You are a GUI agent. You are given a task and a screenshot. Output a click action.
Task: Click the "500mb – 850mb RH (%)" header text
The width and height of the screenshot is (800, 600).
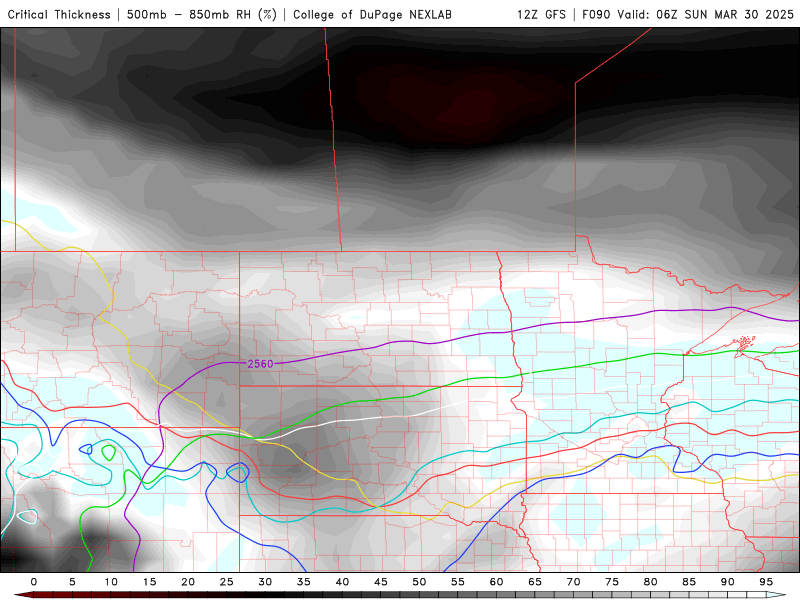pos(202,14)
